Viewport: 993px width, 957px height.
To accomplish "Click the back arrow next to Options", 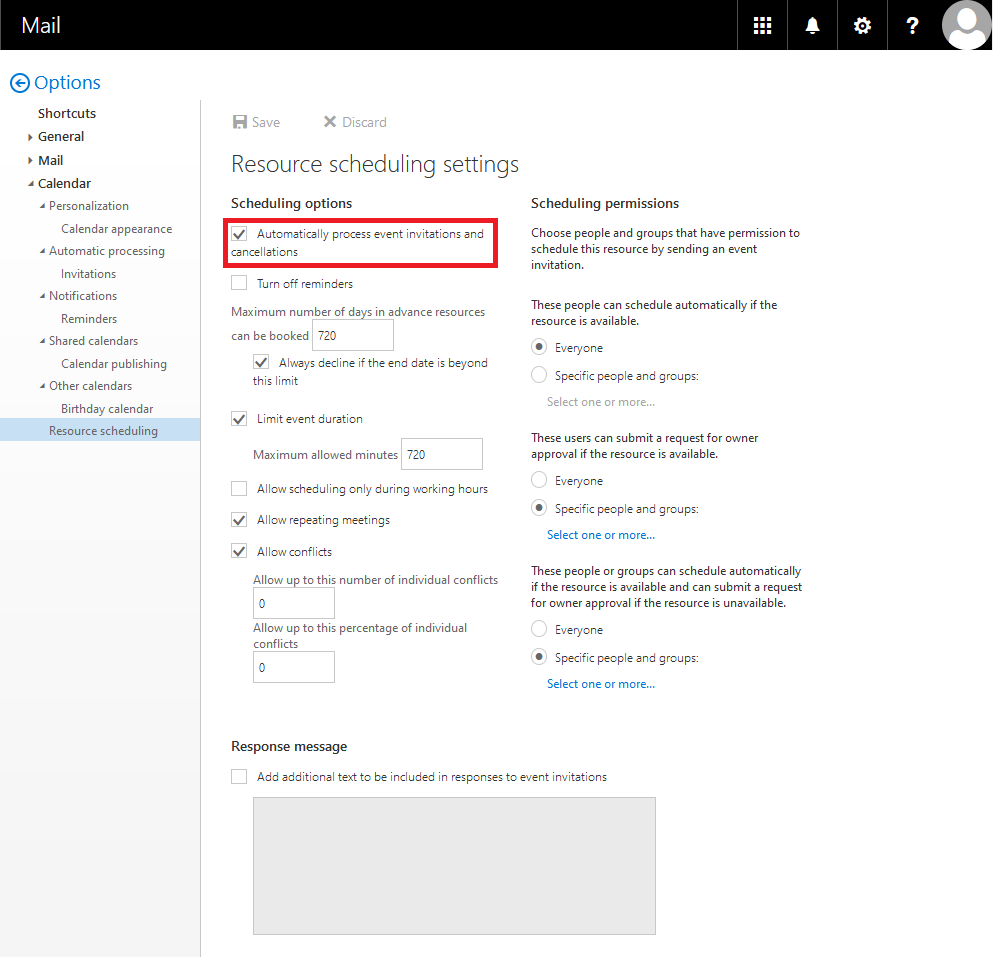I will click(19, 84).
